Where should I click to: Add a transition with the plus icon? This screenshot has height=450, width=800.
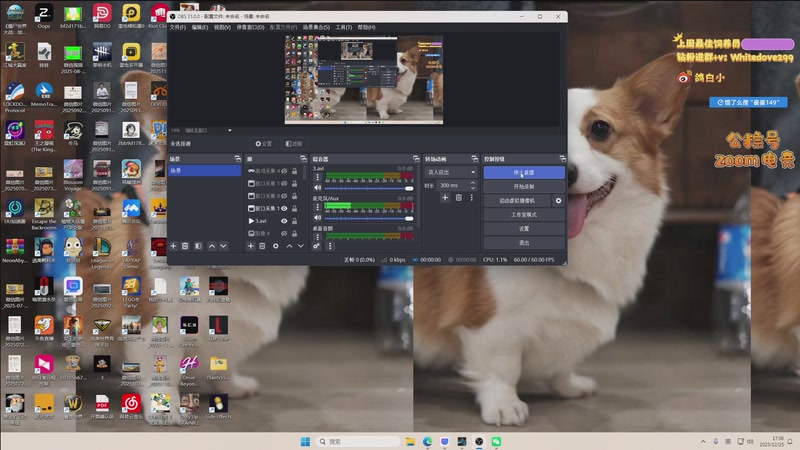click(x=445, y=197)
